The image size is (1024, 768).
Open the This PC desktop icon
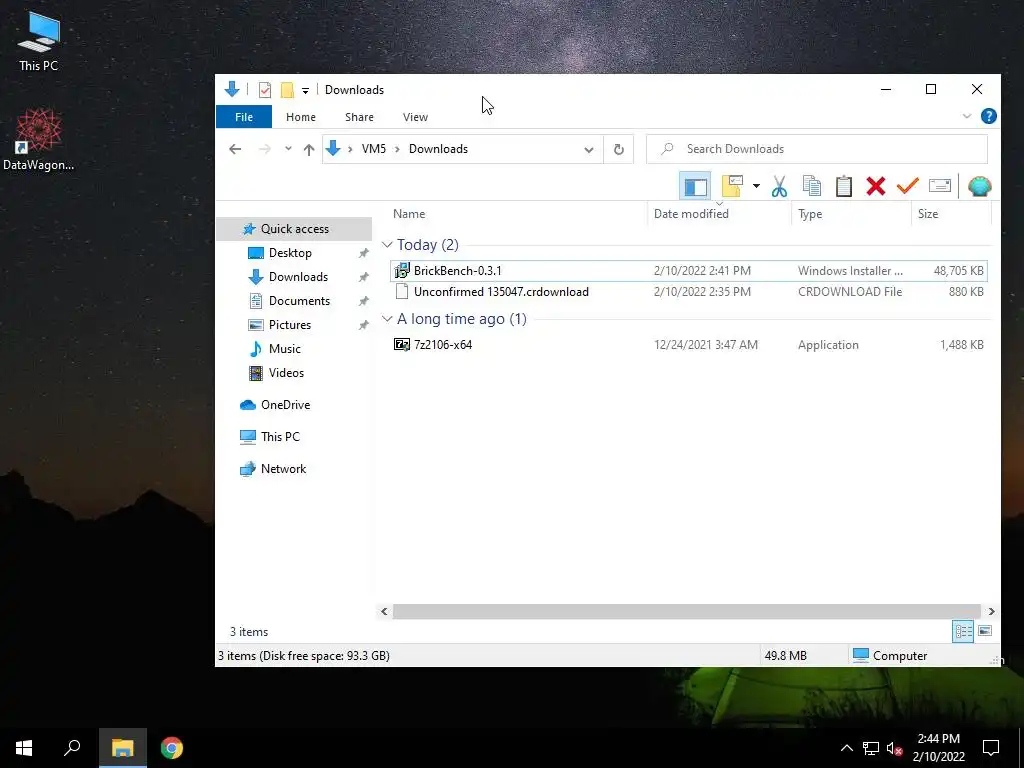pos(39,42)
